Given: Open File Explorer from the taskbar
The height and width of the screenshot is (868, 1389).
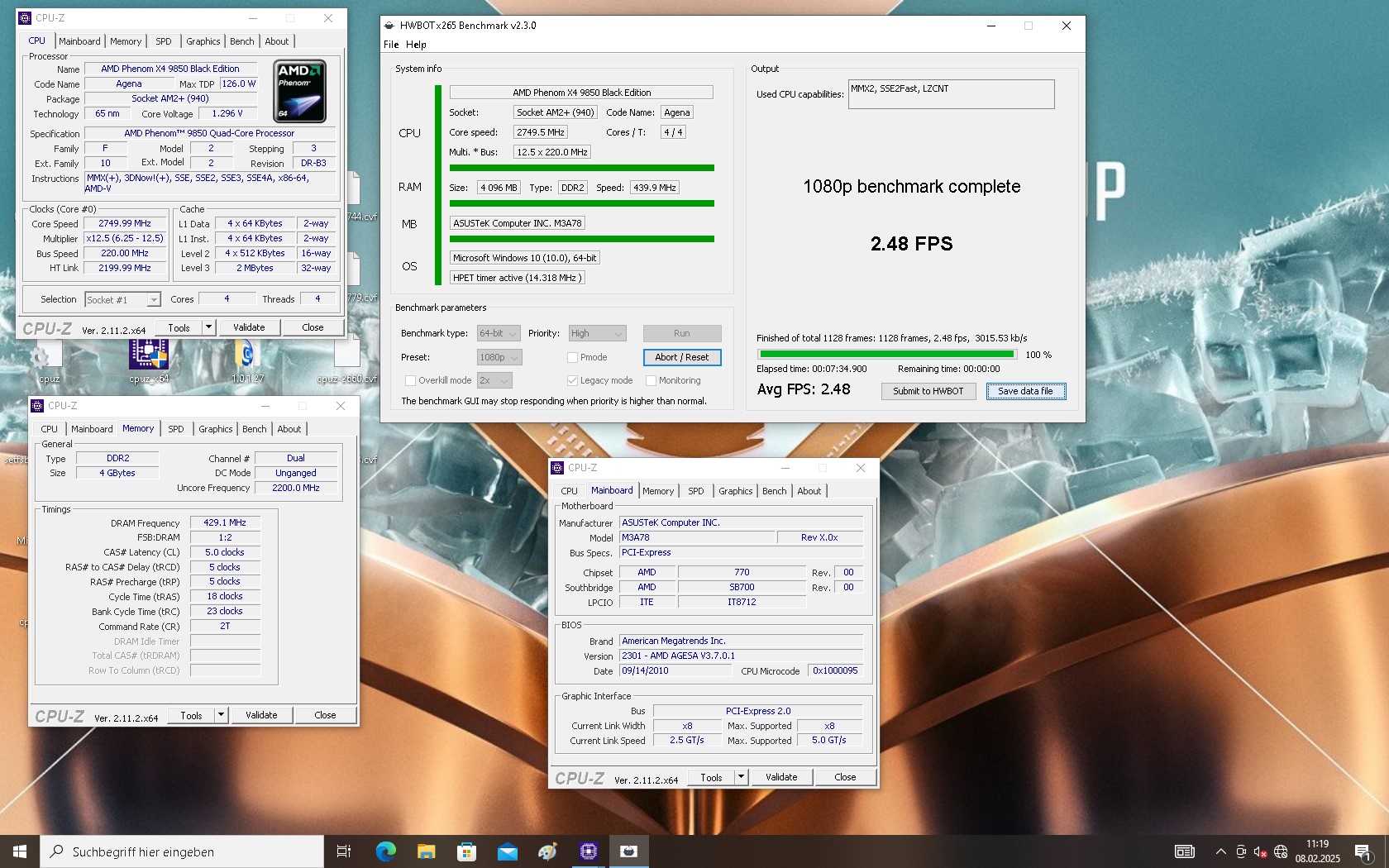Looking at the screenshot, I should click(x=426, y=851).
